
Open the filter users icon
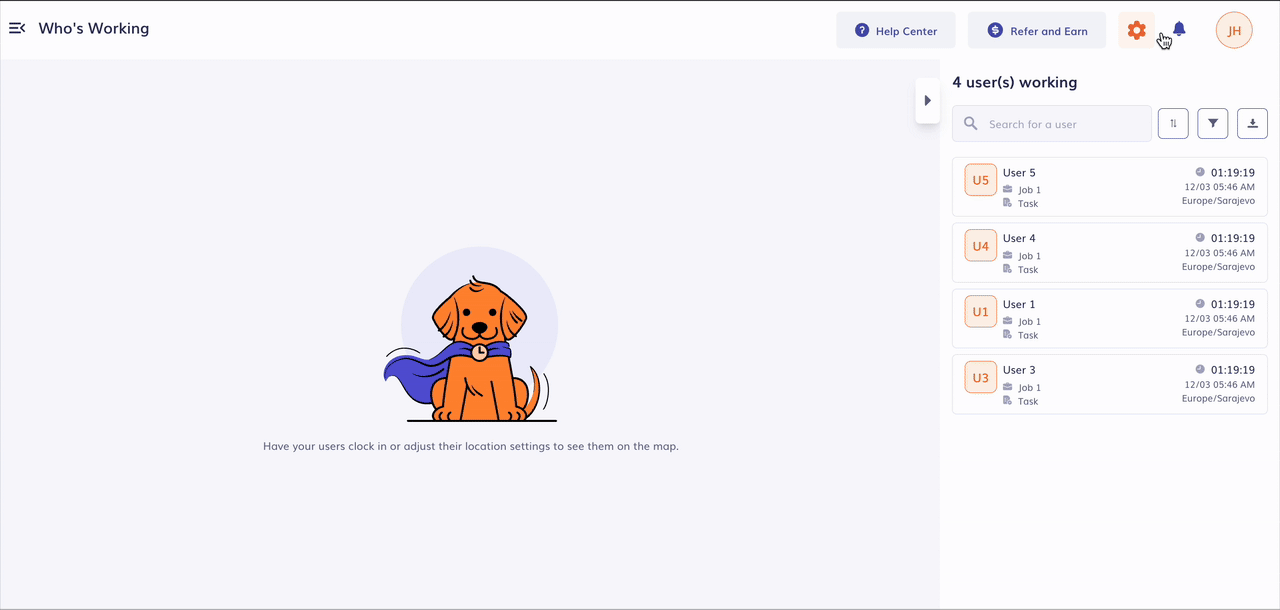pyautogui.click(x=1213, y=124)
